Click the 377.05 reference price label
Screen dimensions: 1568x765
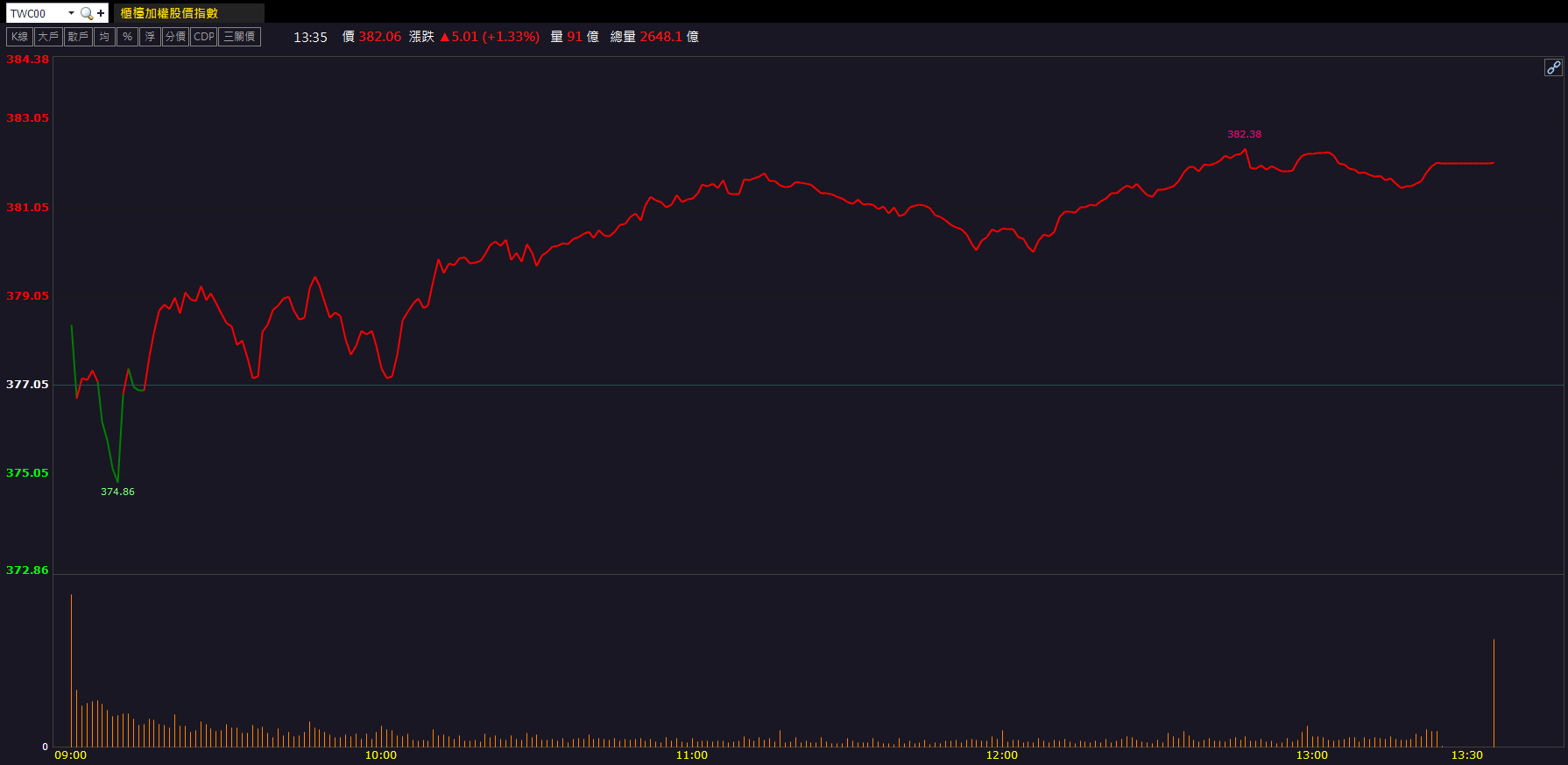click(x=27, y=385)
